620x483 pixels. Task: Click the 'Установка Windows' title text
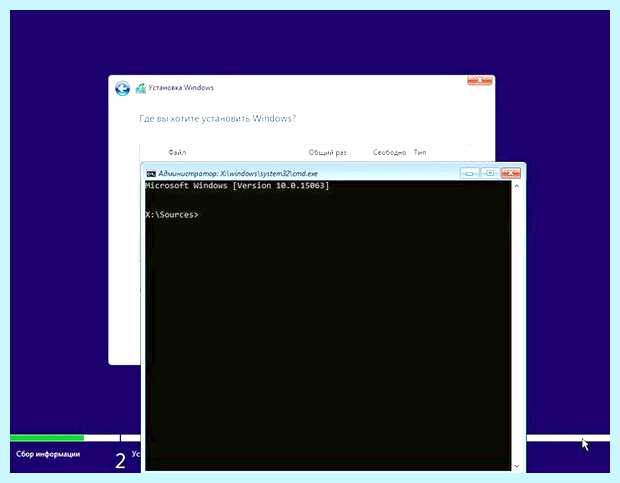pos(181,88)
